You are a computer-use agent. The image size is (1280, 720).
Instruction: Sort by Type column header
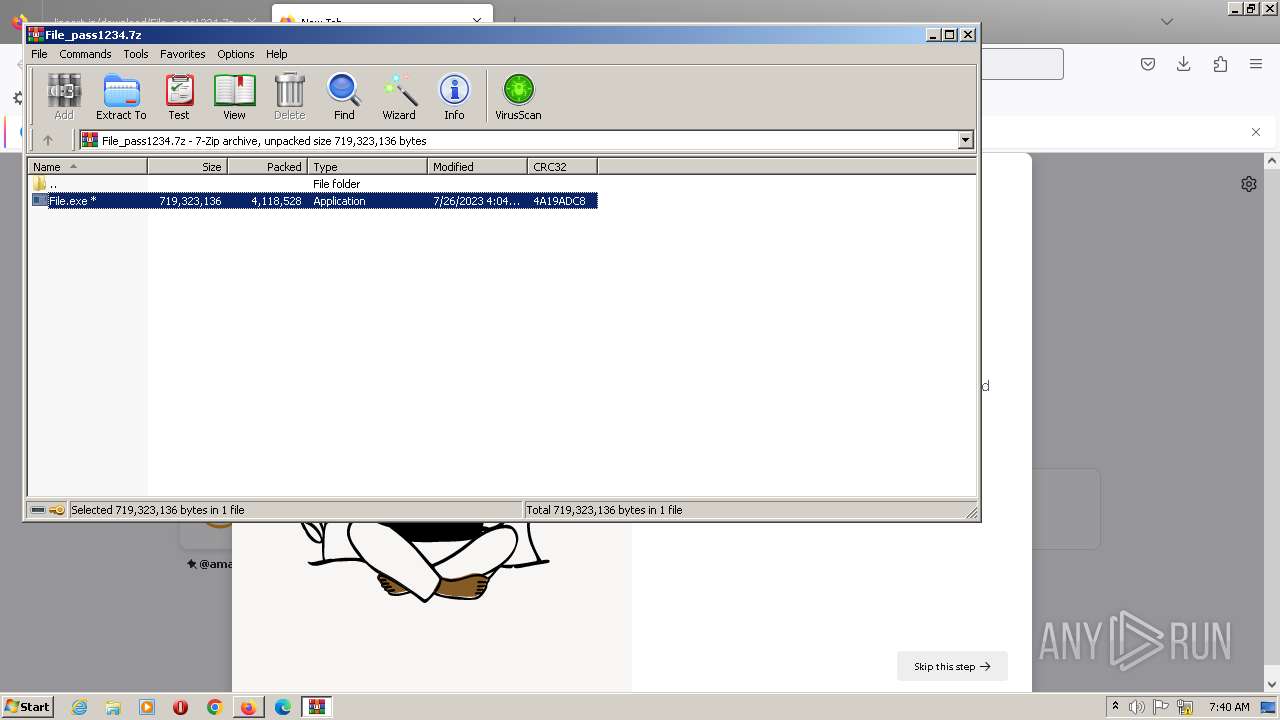(x=367, y=167)
